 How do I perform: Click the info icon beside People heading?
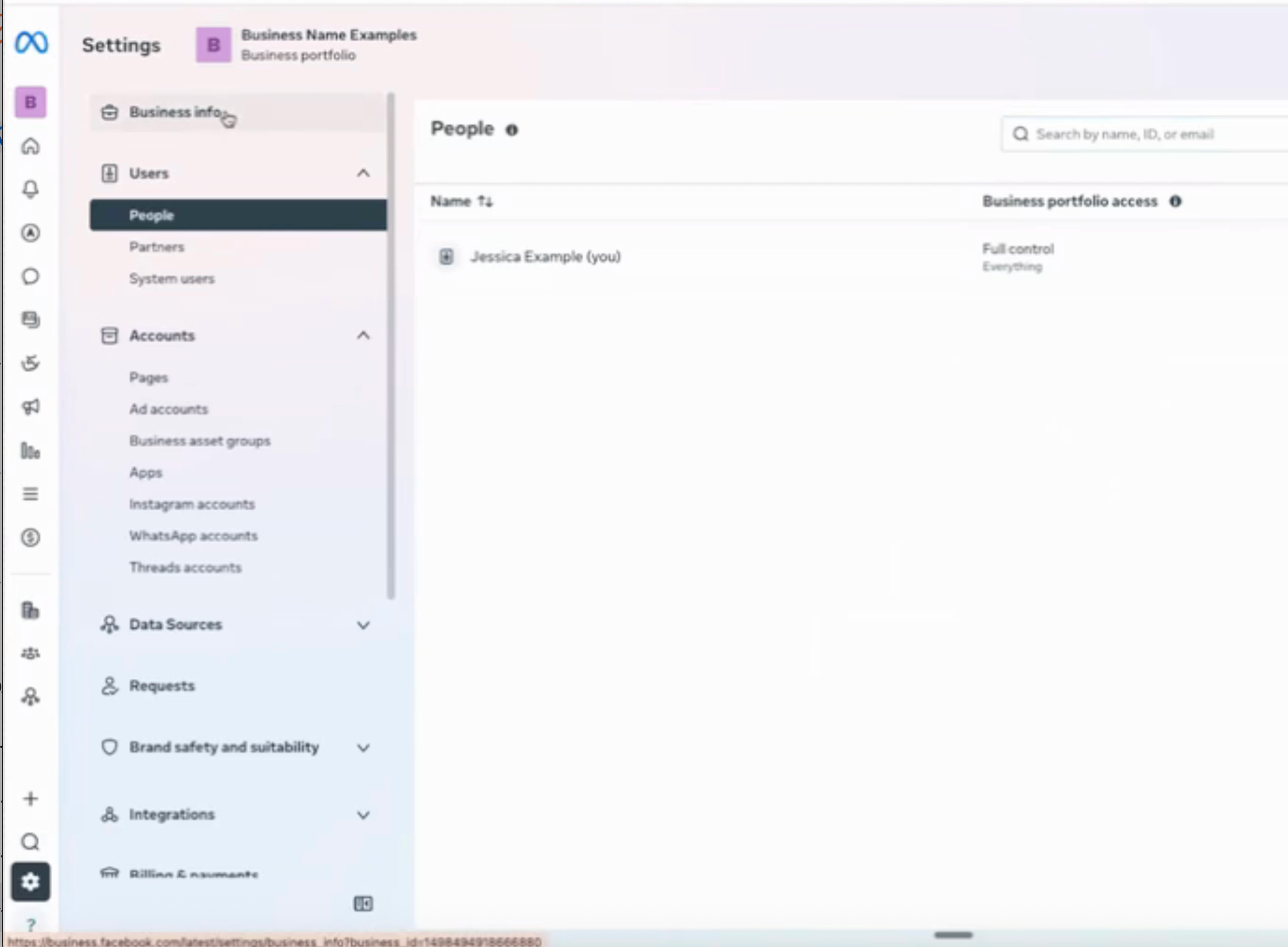[x=512, y=130]
